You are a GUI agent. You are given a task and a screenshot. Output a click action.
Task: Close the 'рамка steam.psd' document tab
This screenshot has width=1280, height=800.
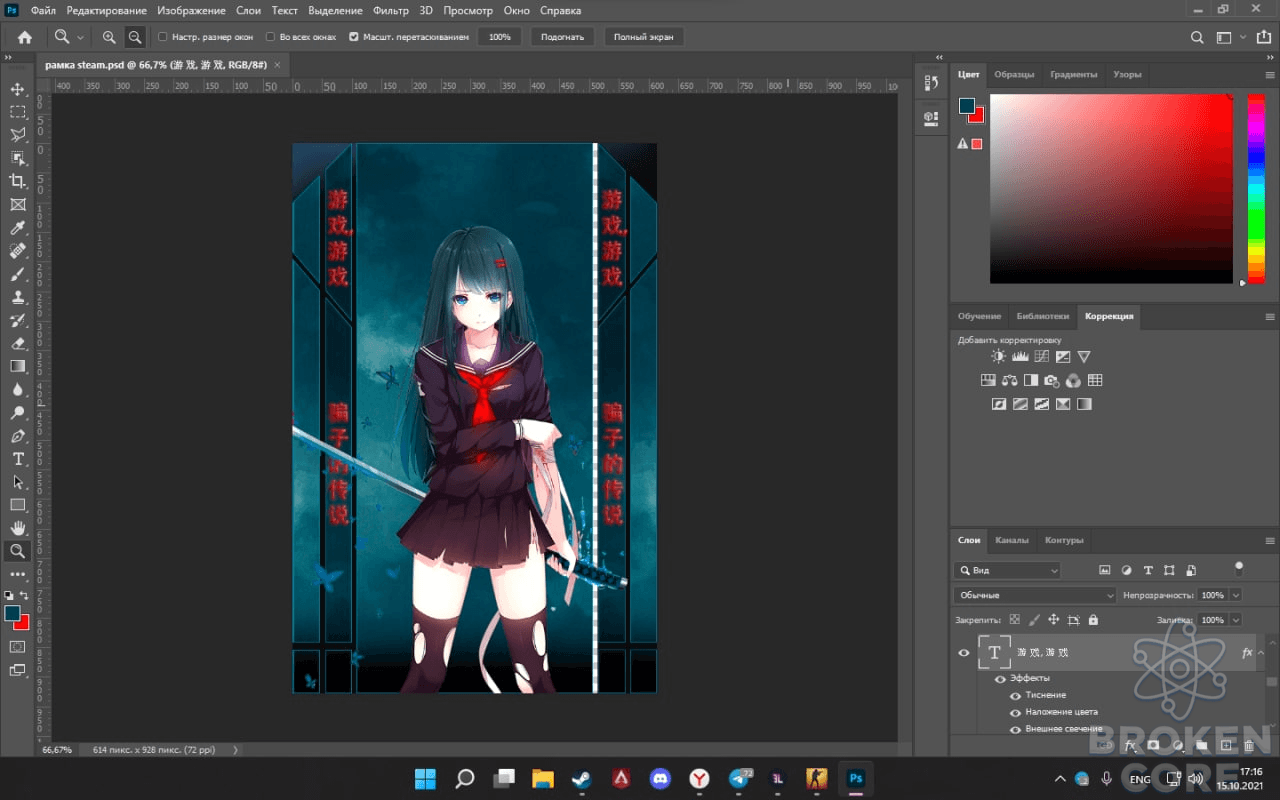tap(277, 64)
